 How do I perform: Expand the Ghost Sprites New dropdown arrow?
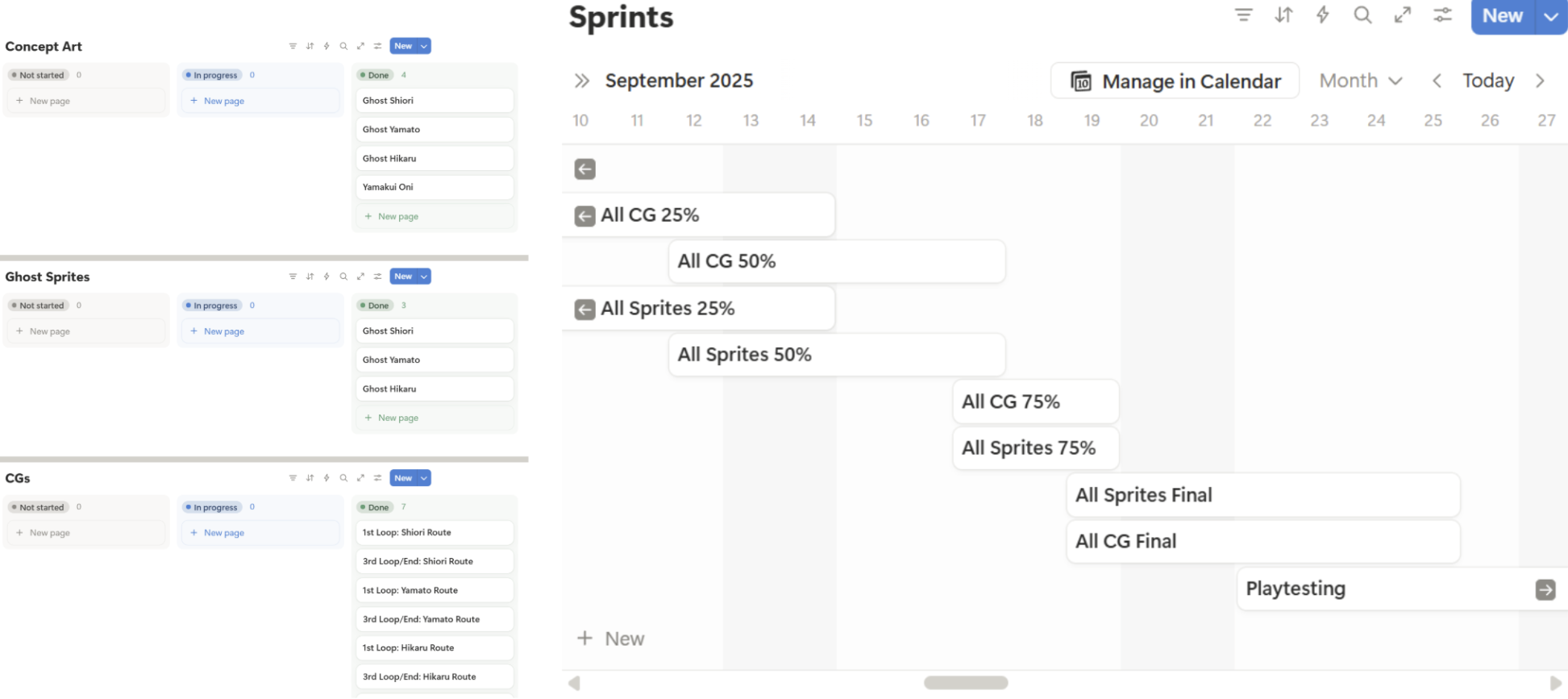pyautogui.click(x=424, y=277)
